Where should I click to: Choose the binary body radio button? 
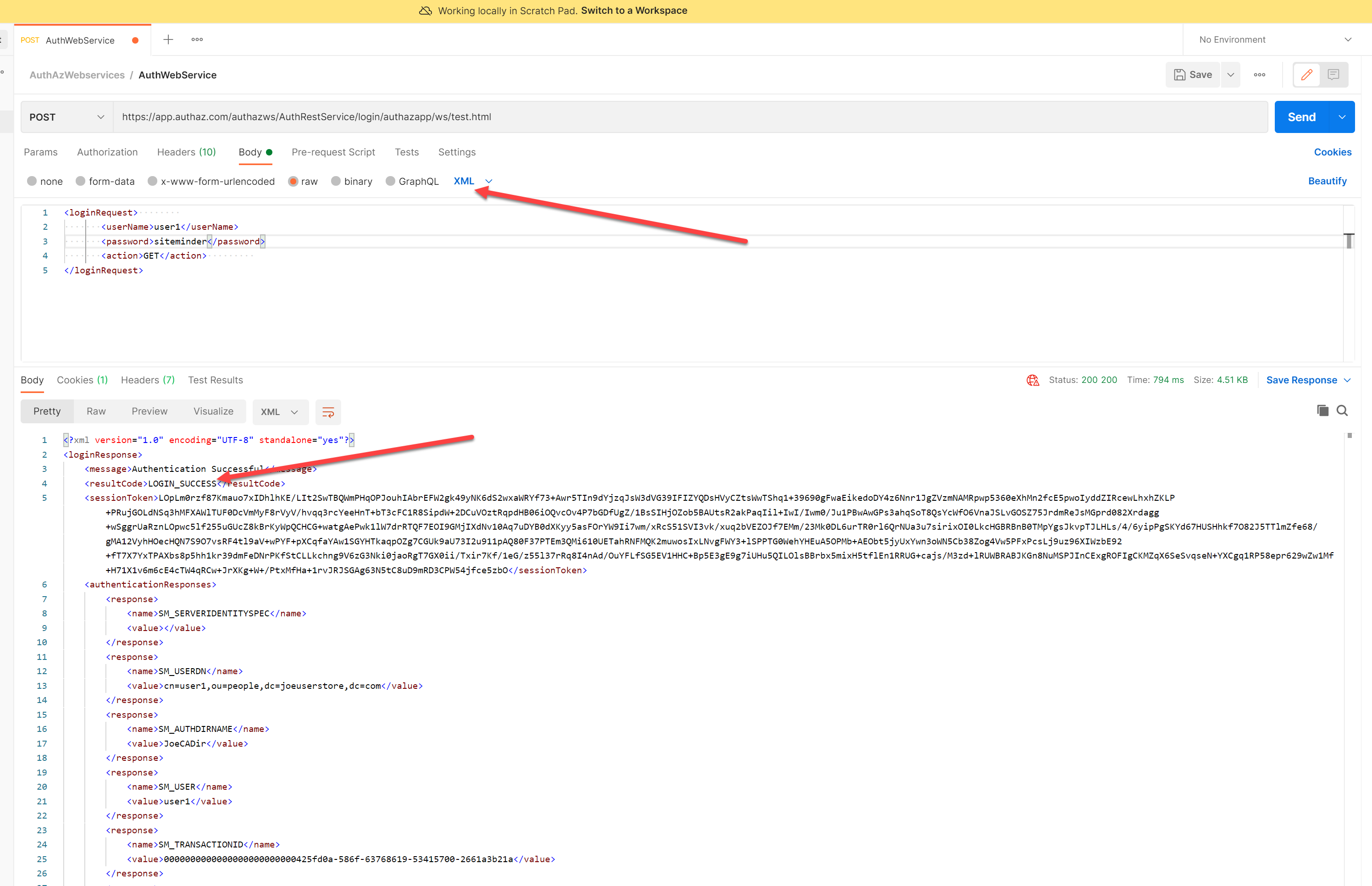click(336, 181)
